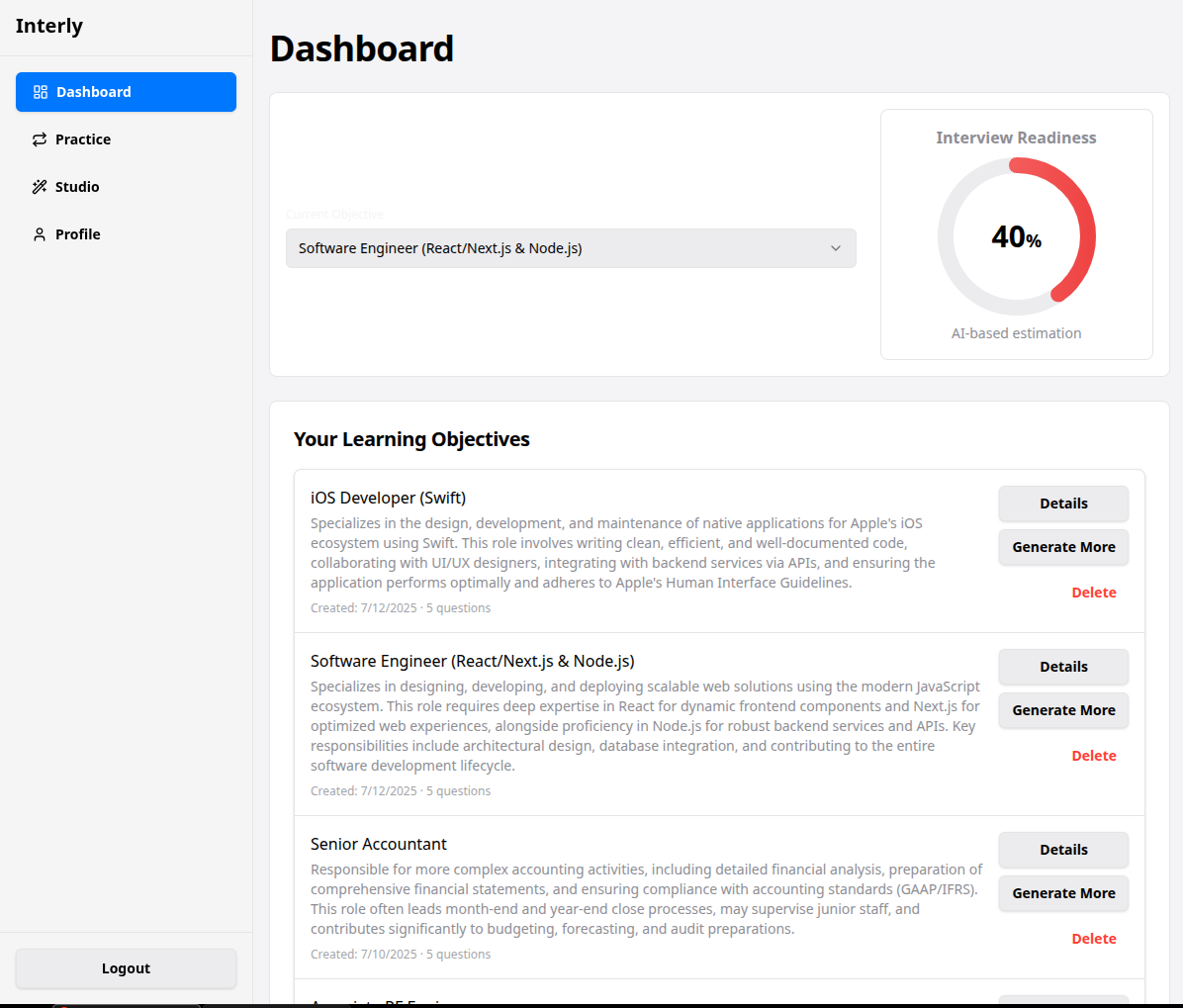
Task: Click Generate More for iOS Developer
Action: (1063, 547)
